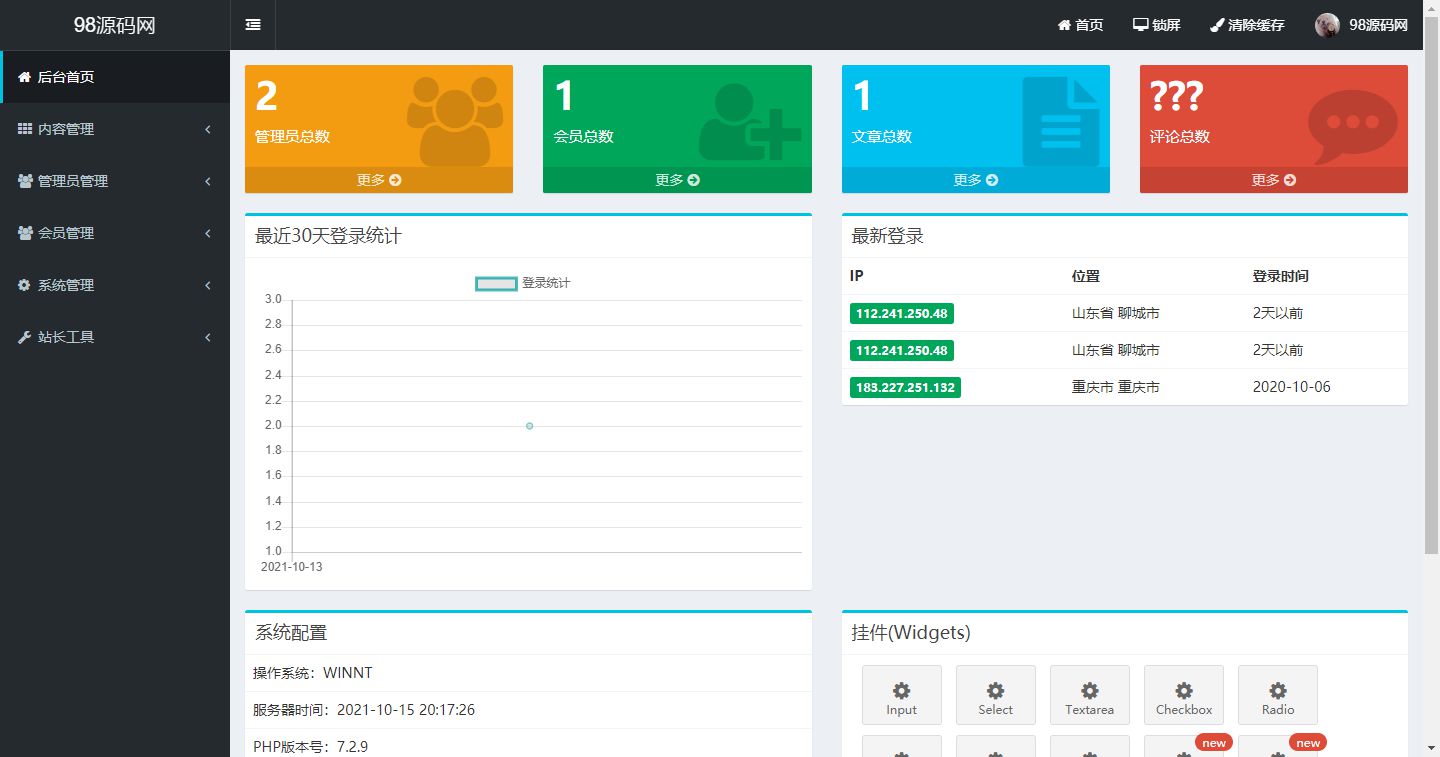Open the Textarea widget gear icon
The width and height of the screenshot is (1440, 757).
coord(1089,690)
